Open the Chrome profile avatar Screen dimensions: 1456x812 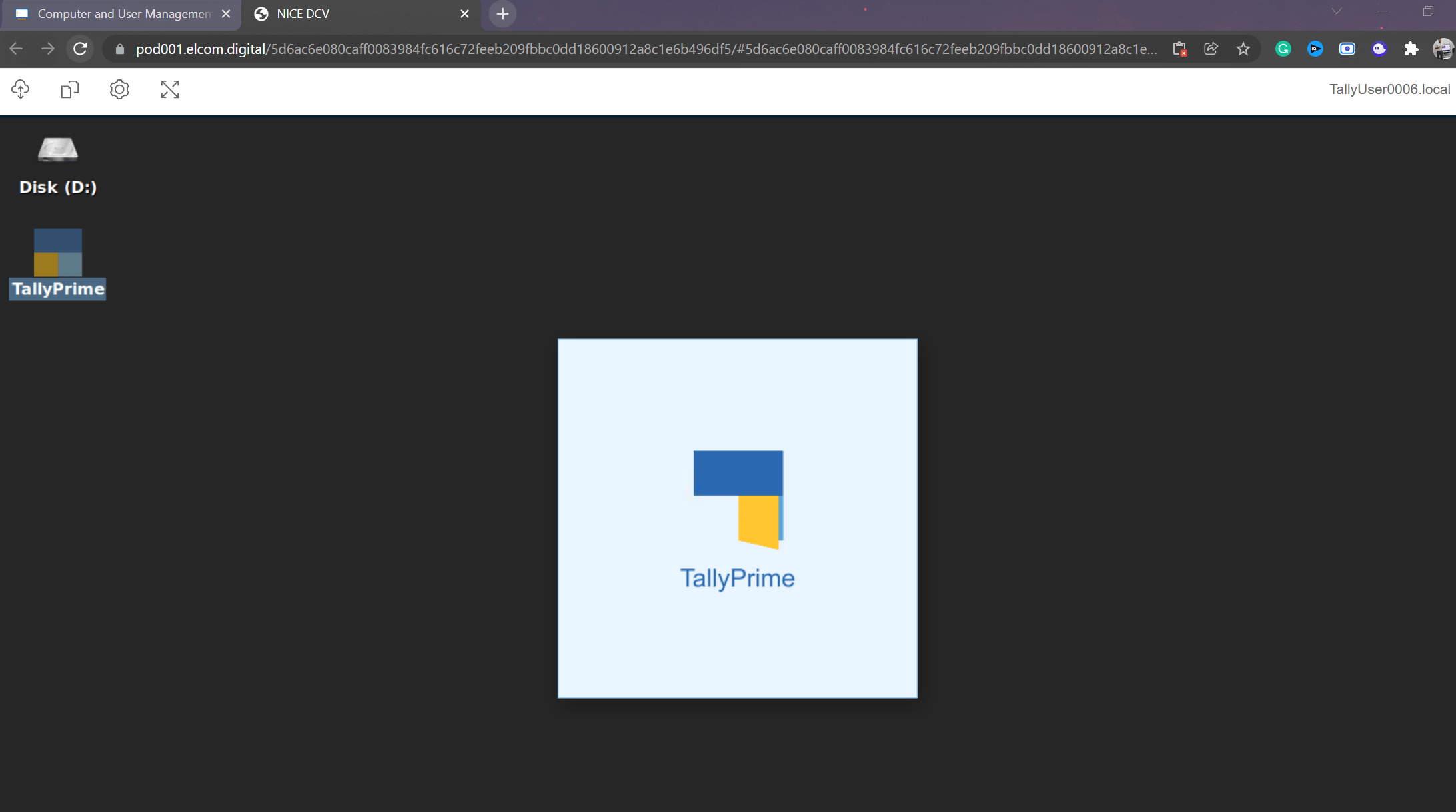[1443, 49]
